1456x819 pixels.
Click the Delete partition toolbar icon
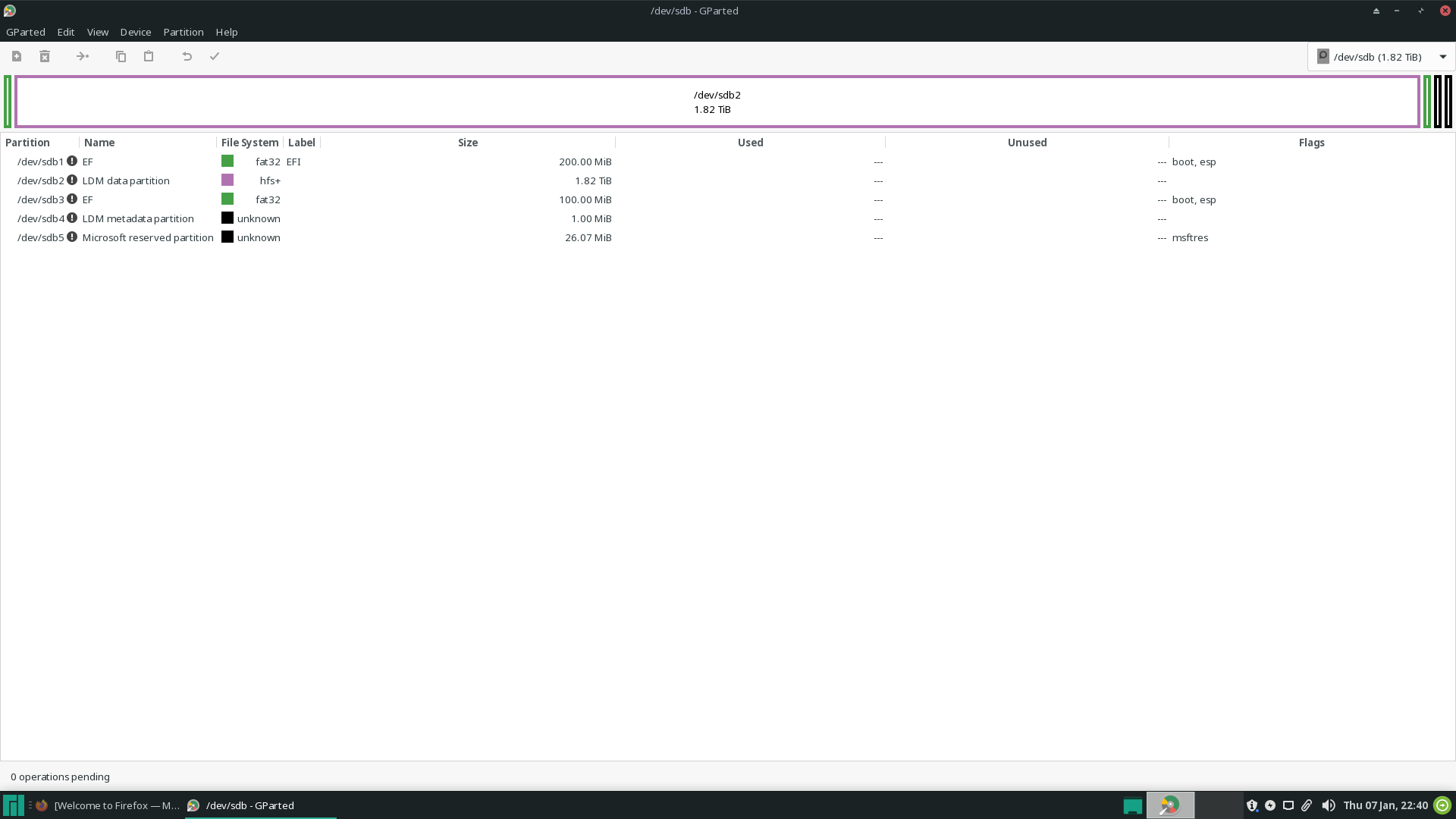pos(45,56)
